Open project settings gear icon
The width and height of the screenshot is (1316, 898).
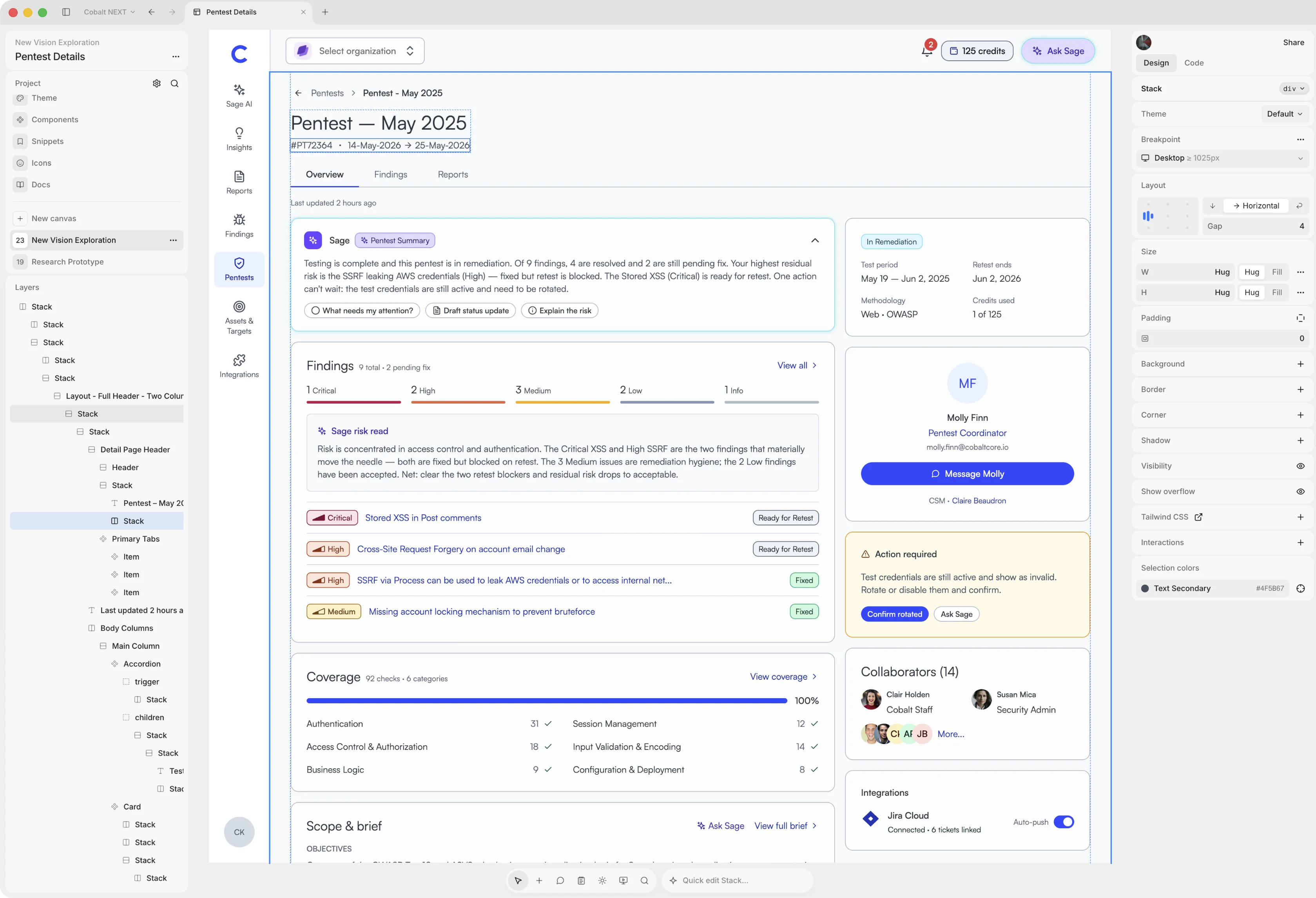(157, 83)
